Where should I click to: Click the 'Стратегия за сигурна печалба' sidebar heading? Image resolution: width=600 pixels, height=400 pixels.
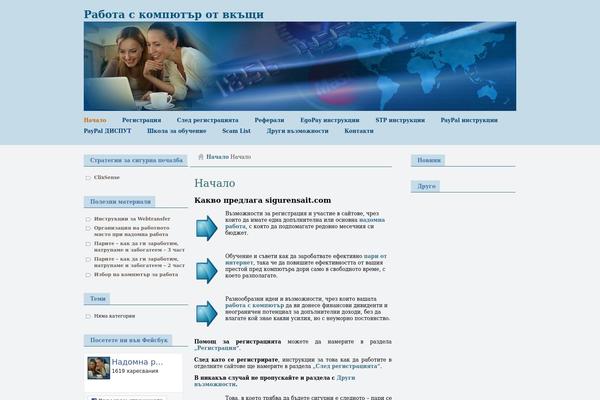136,160
